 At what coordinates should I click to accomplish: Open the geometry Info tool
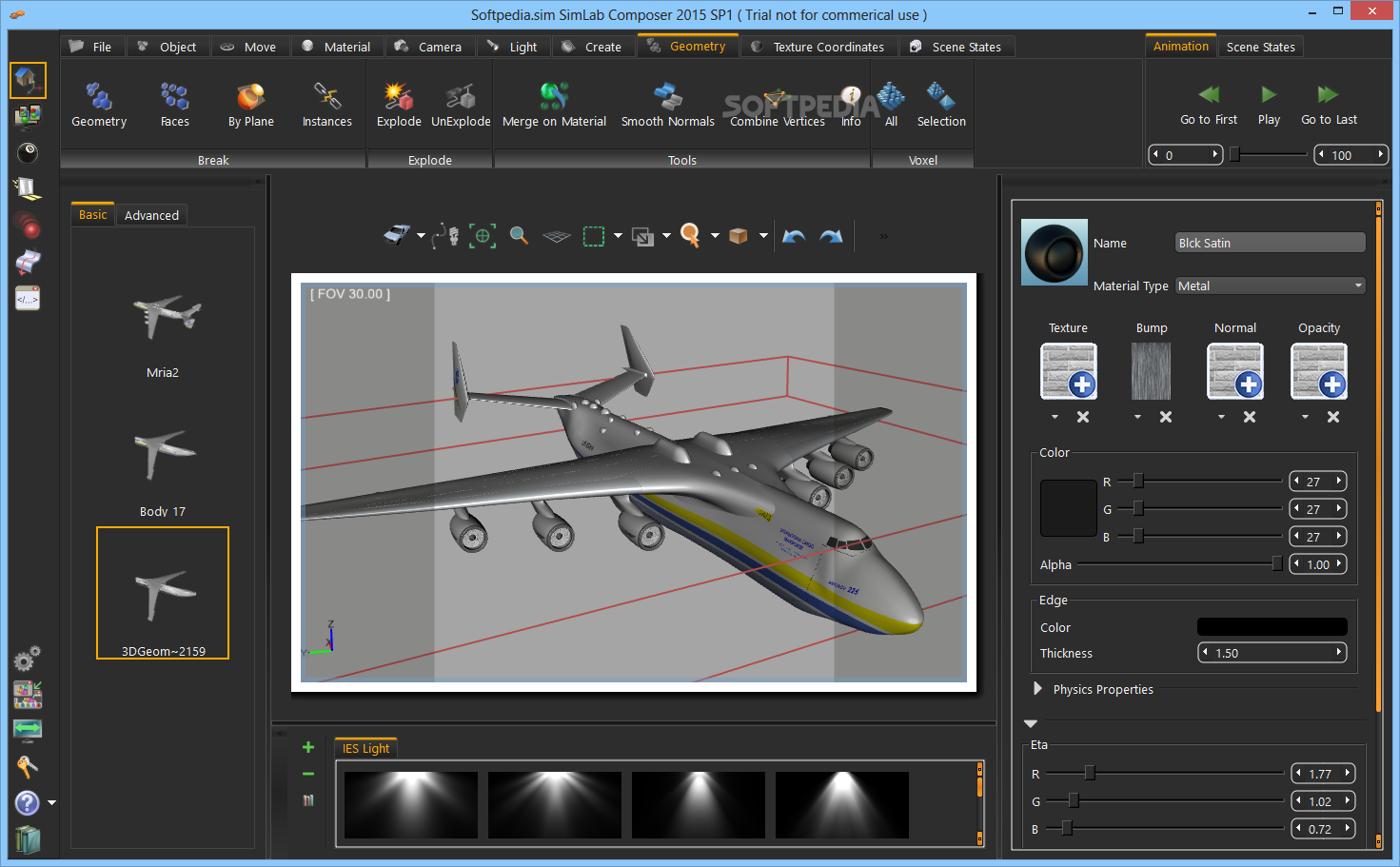pos(851,105)
